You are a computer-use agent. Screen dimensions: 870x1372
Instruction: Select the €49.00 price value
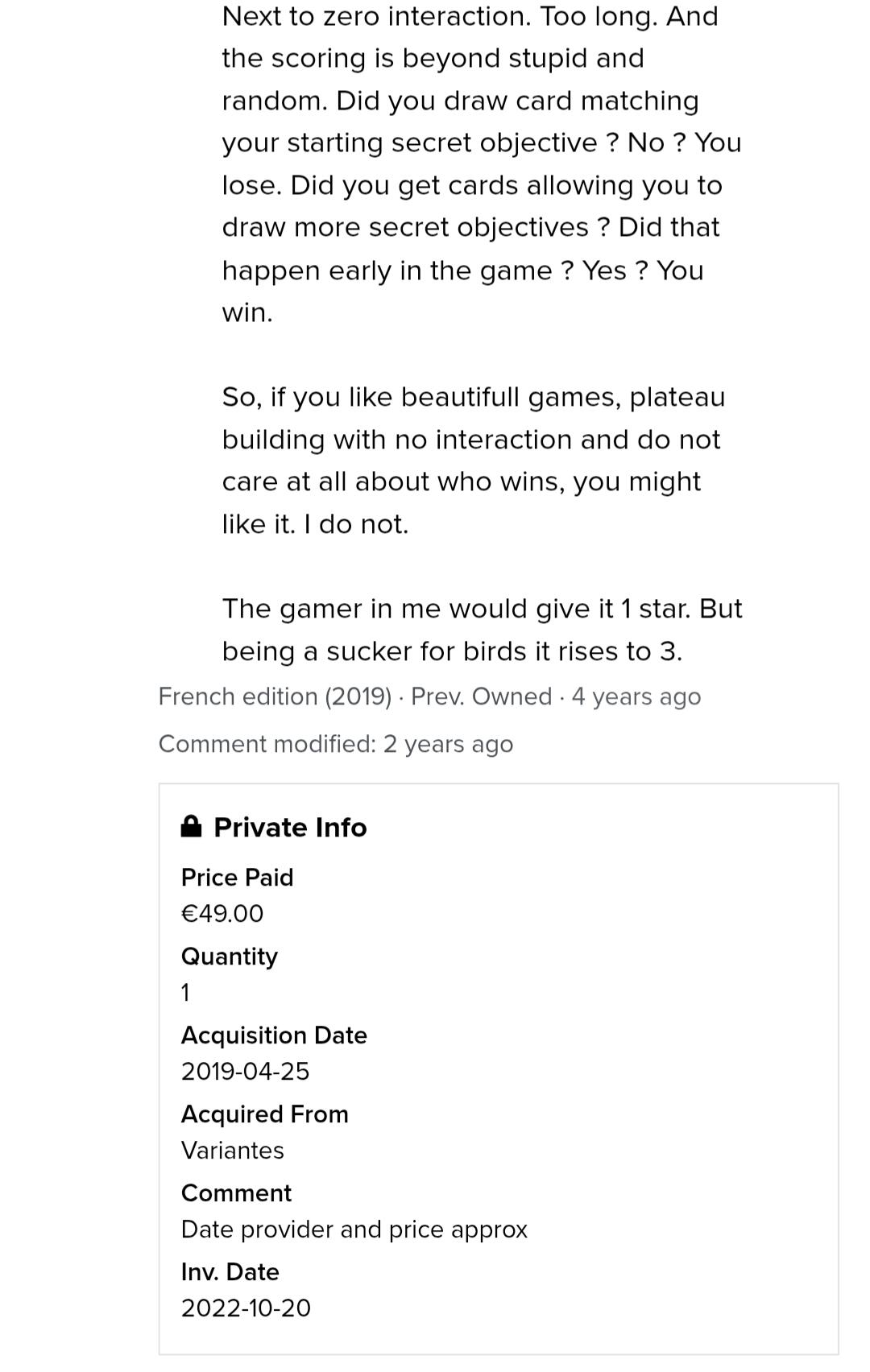point(222,914)
